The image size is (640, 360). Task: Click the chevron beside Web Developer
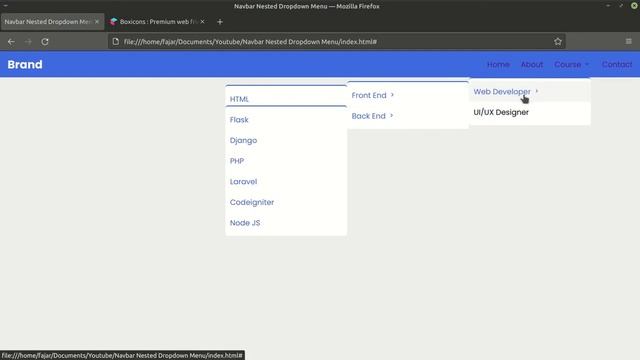(x=537, y=91)
